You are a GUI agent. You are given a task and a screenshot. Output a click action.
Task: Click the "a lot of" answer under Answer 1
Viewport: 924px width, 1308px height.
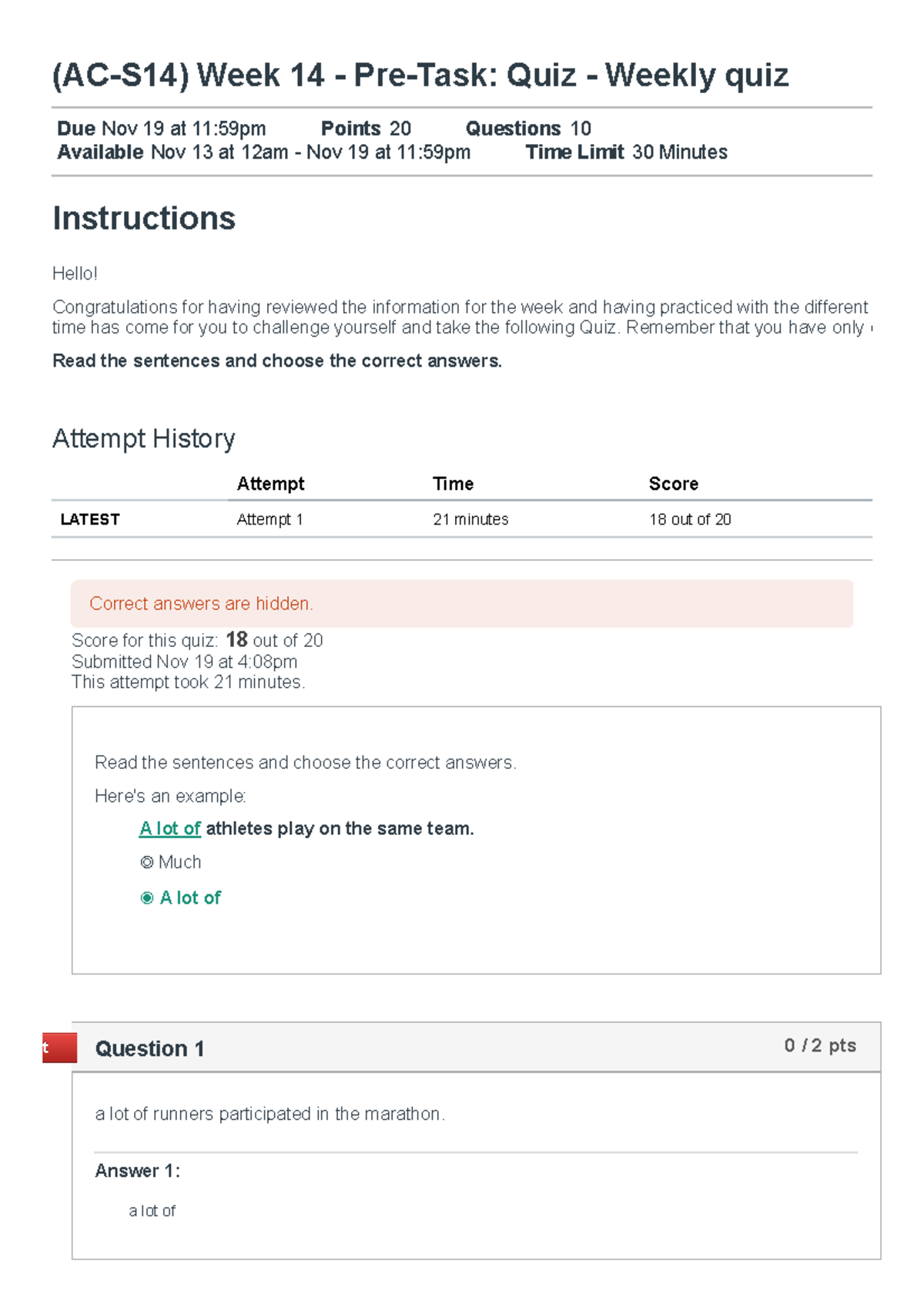pyautogui.click(x=152, y=1211)
